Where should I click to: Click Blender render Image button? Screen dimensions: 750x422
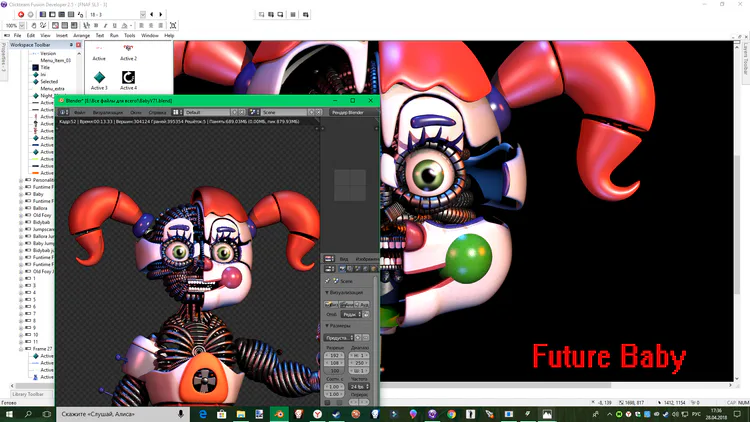[331, 304]
